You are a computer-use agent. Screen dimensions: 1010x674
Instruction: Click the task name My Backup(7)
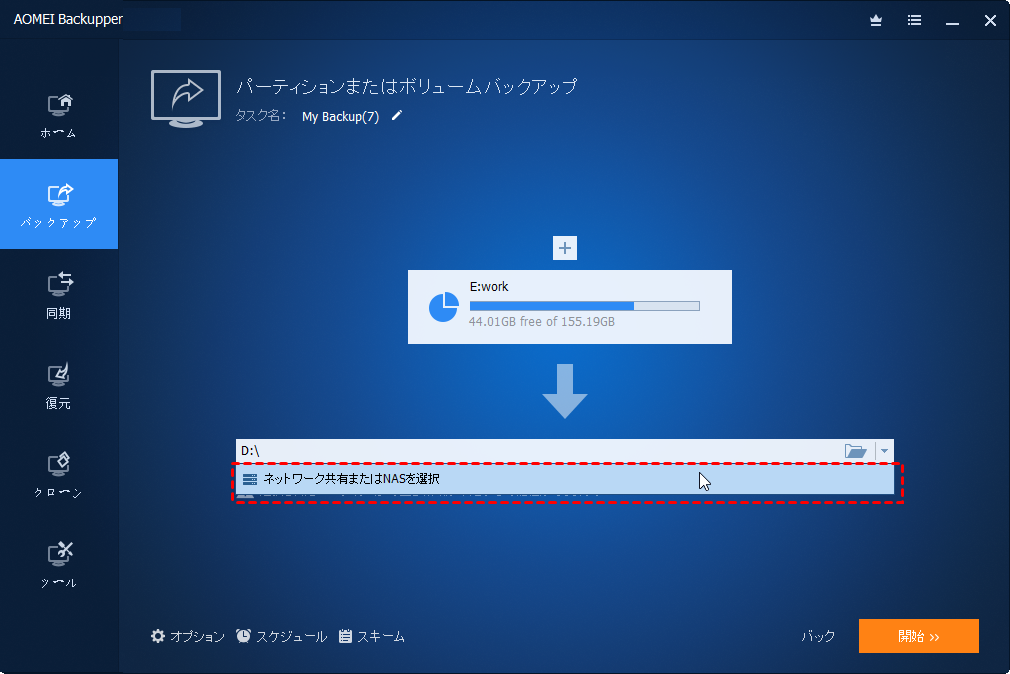pyautogui.click(x=340, y=117)
